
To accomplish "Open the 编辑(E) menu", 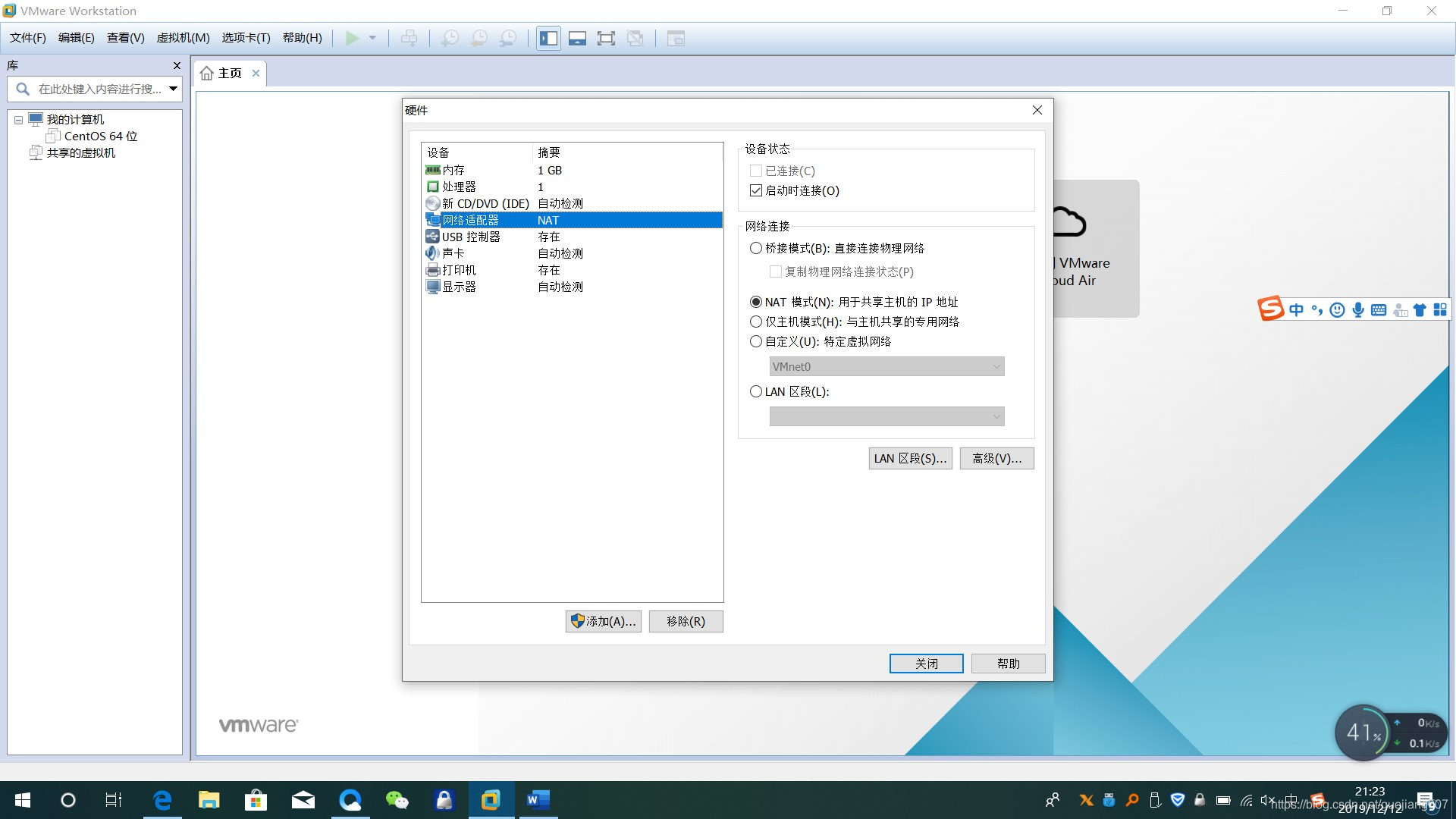I will point(76,38).
